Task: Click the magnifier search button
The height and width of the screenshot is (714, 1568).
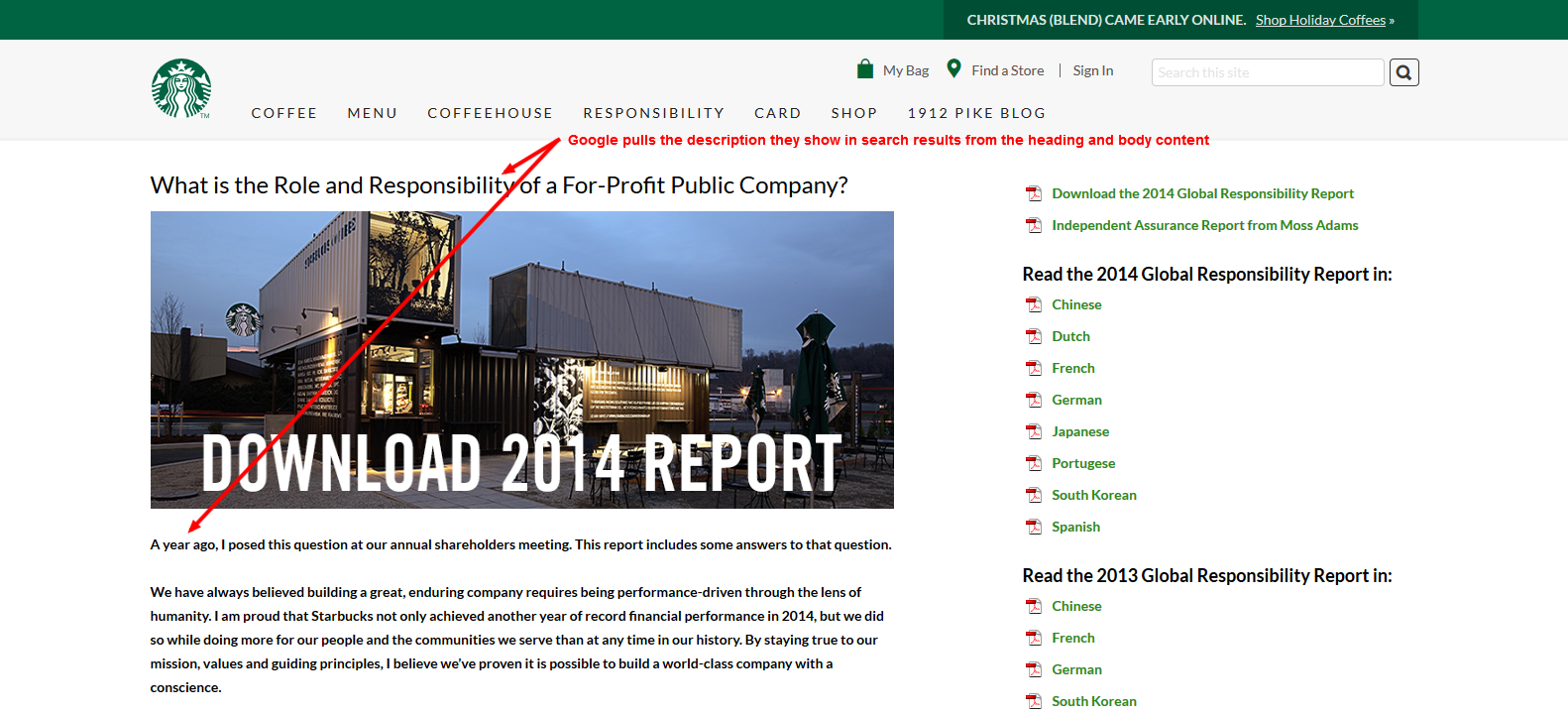Action: pyautogui.click(x=1403, y=72)
